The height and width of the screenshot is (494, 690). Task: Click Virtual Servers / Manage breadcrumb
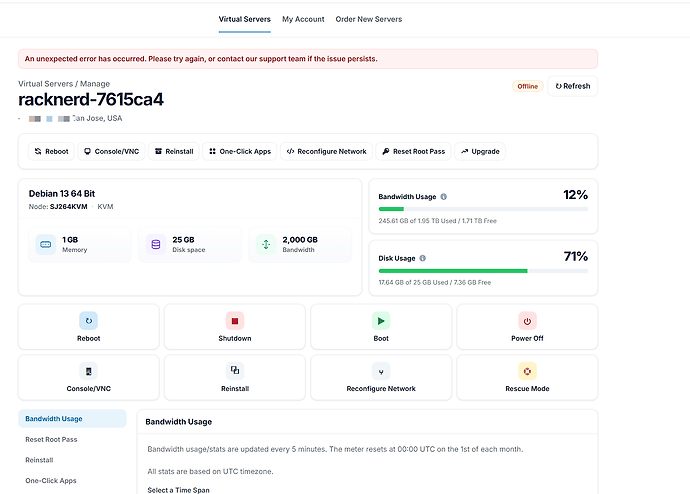pyautogui.click(x=64, y=84)
